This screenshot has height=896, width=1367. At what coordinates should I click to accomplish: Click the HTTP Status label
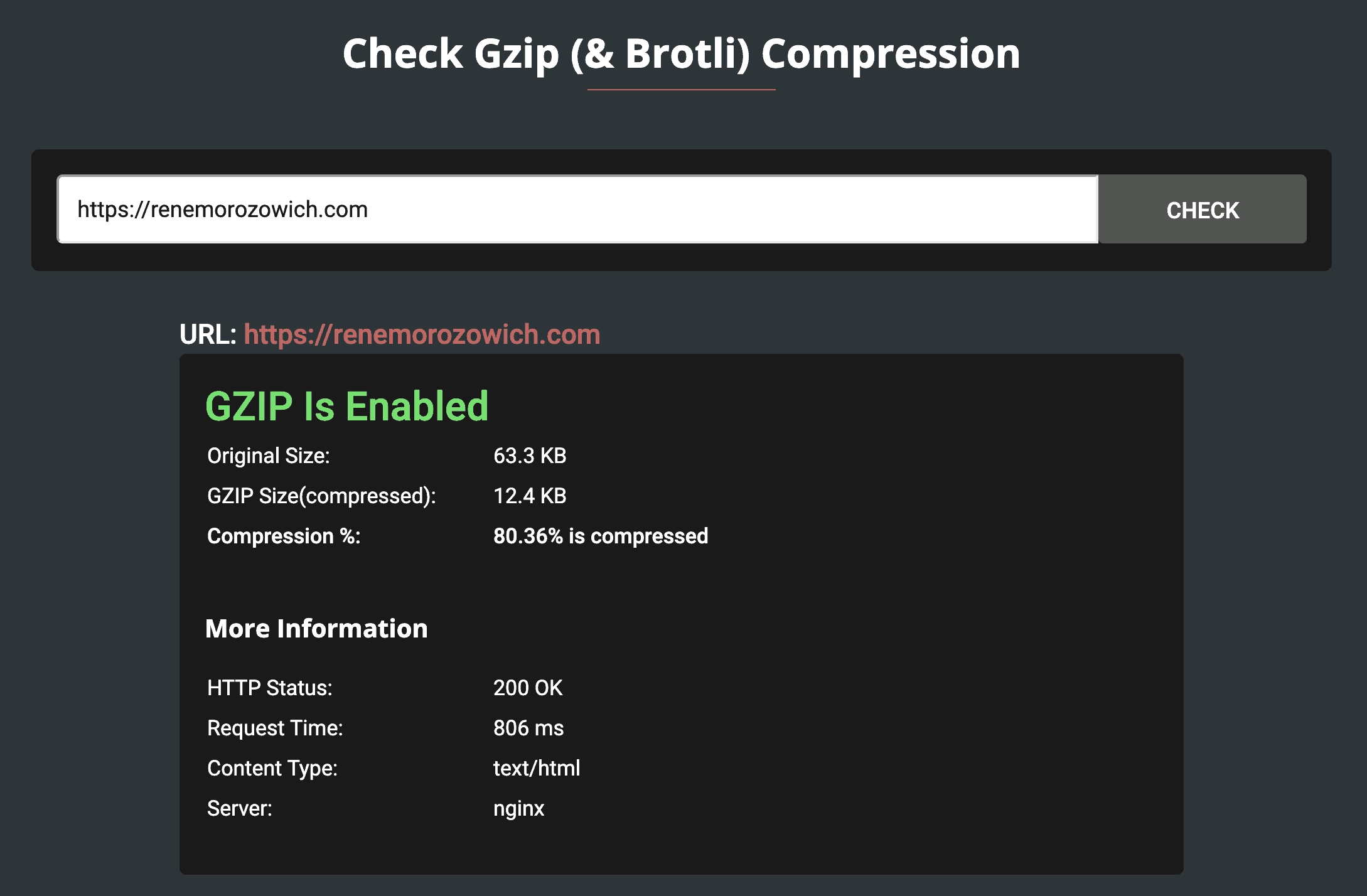tap(270, 688)
